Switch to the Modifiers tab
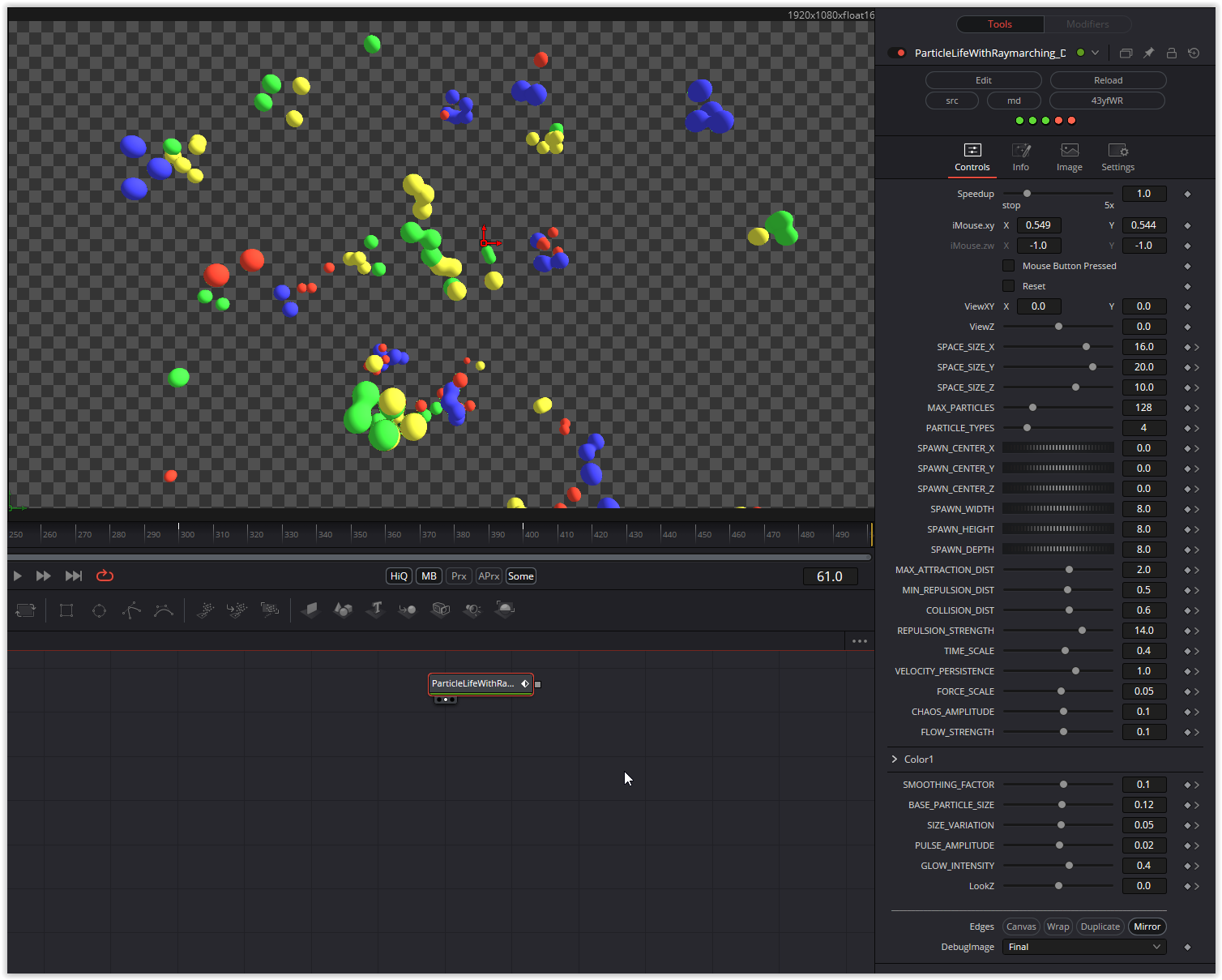1222x980 pixels. [1087, 24]
